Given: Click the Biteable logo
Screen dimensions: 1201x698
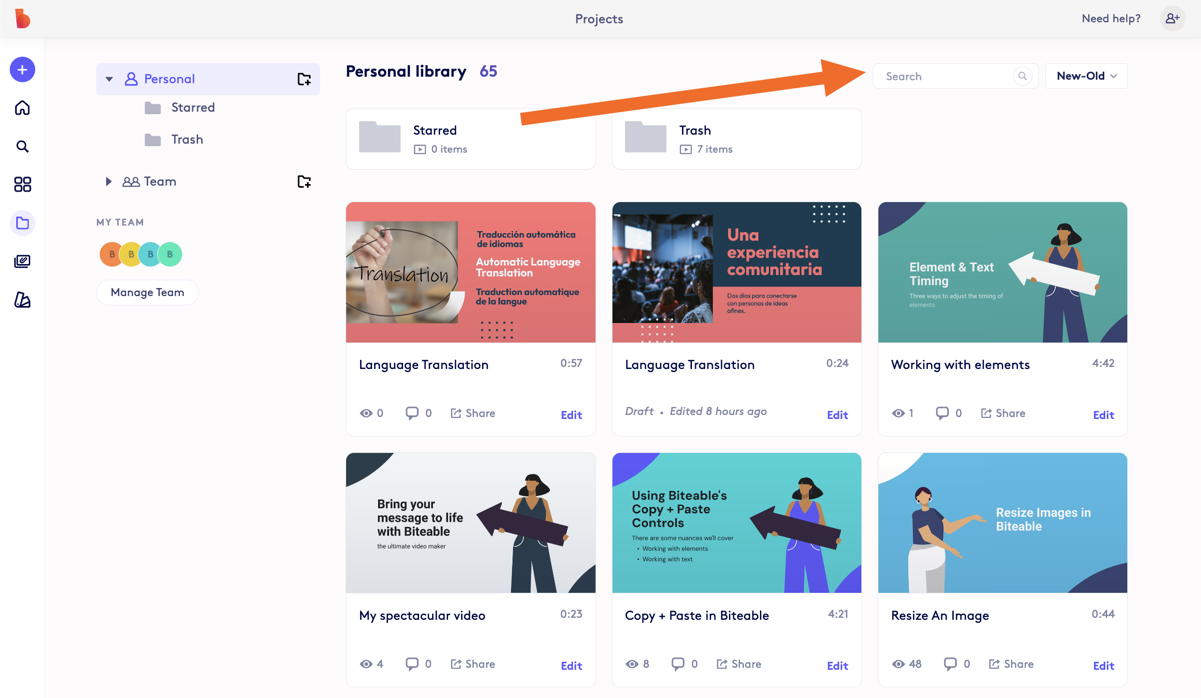Looking at the screenshot, I should [x=22, y=18].
